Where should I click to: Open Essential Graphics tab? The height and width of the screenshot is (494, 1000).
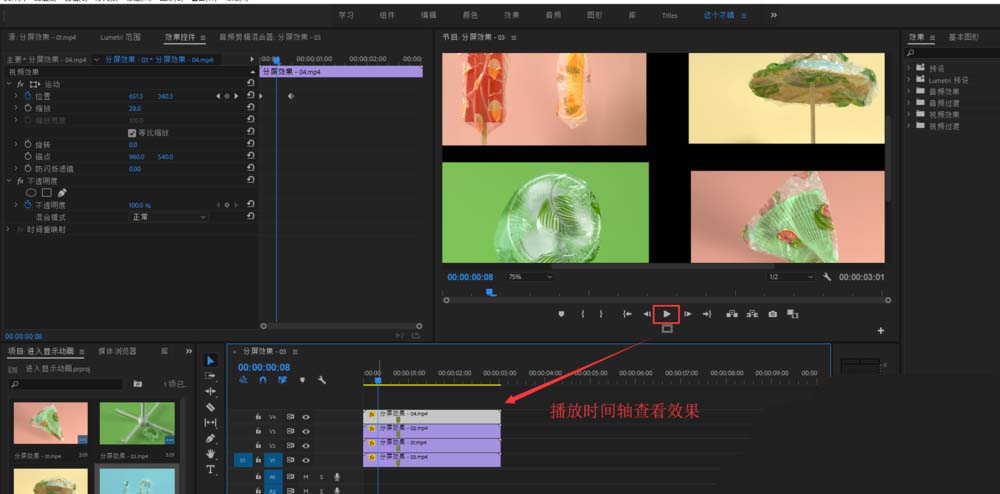(964, 37)
